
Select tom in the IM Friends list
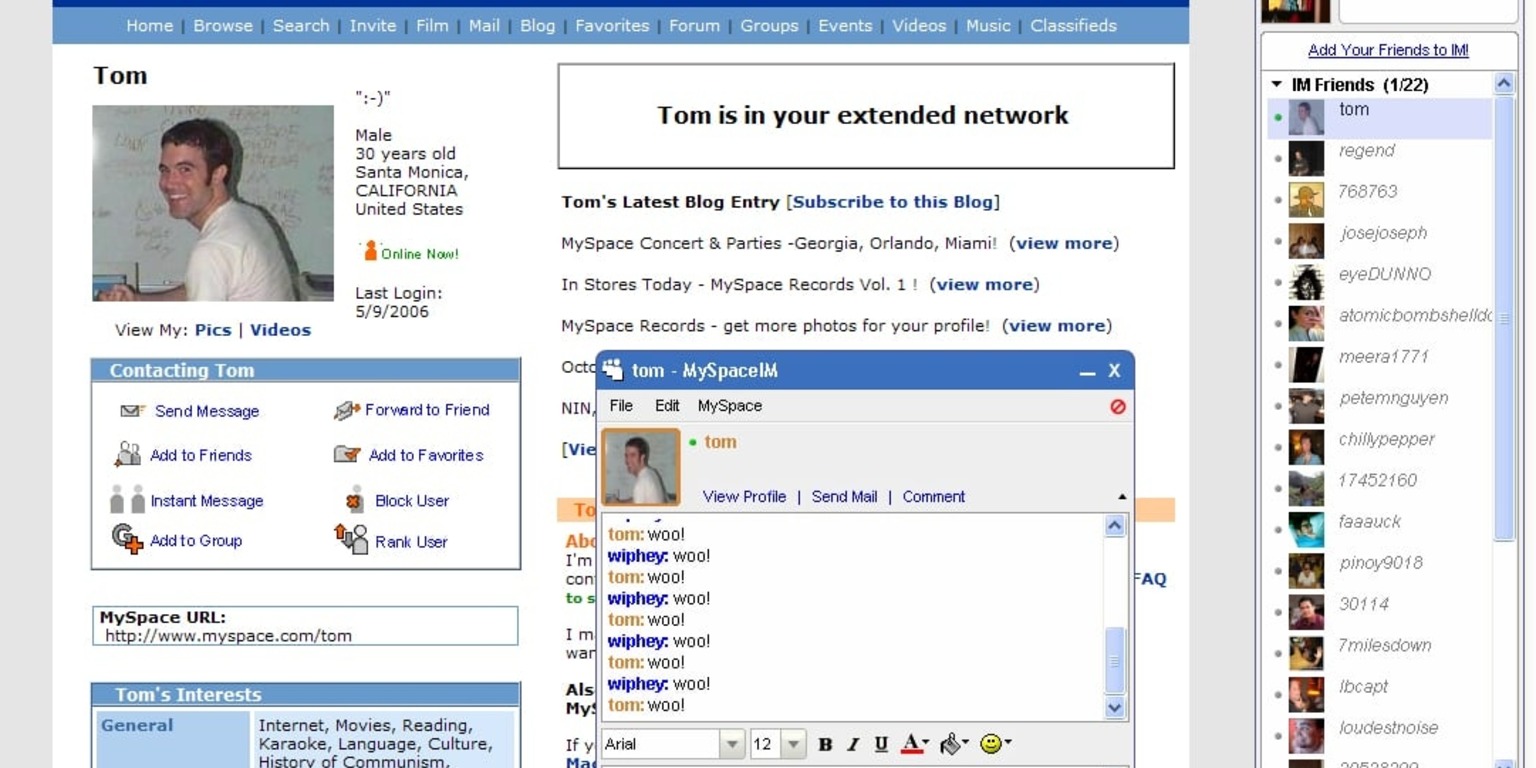click(1380, 118)
